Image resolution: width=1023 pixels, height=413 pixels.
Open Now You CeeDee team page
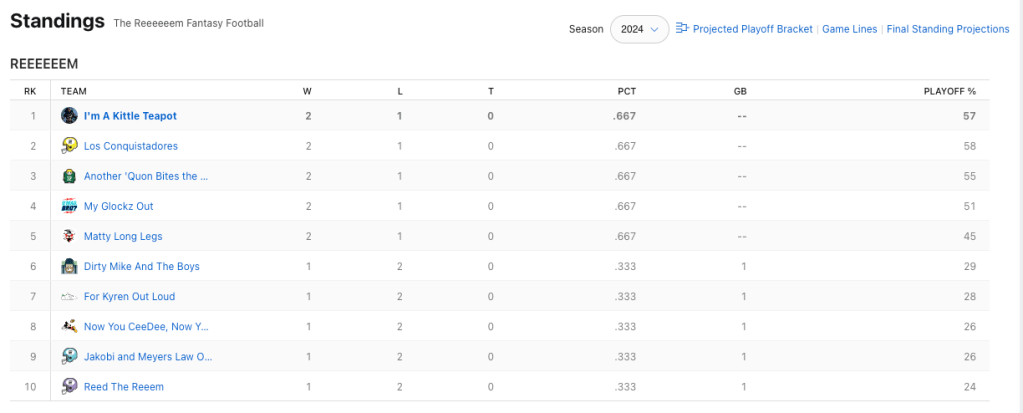click(147, 326)
